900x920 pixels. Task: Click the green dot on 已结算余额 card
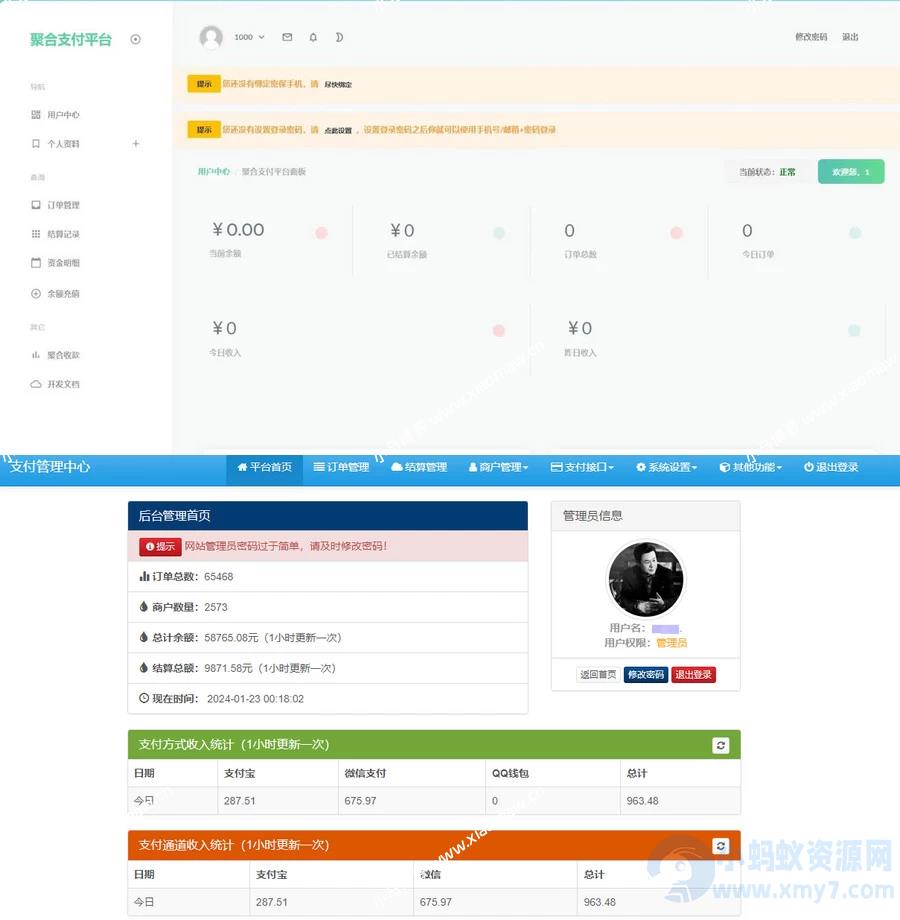pyautogui.click(x=499, y=233)
